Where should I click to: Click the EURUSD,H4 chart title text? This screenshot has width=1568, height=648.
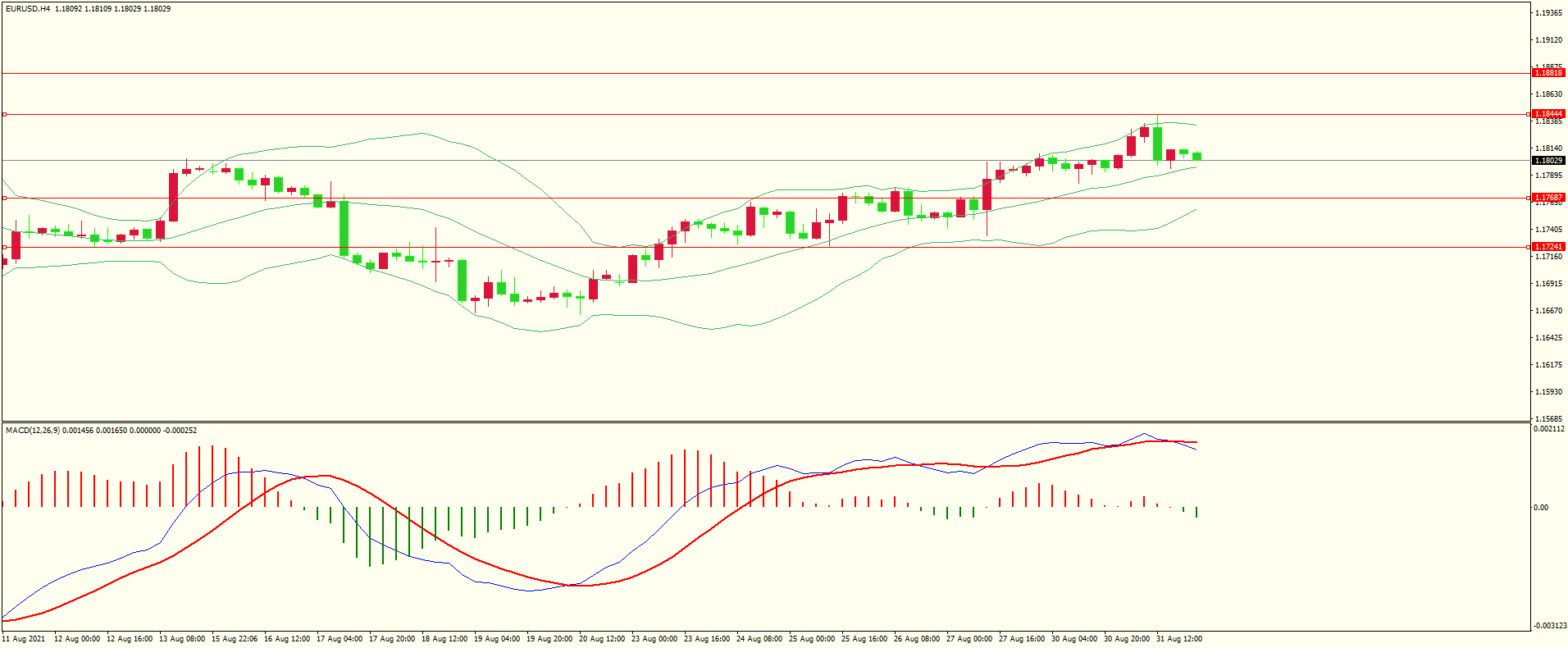(28, 9)
